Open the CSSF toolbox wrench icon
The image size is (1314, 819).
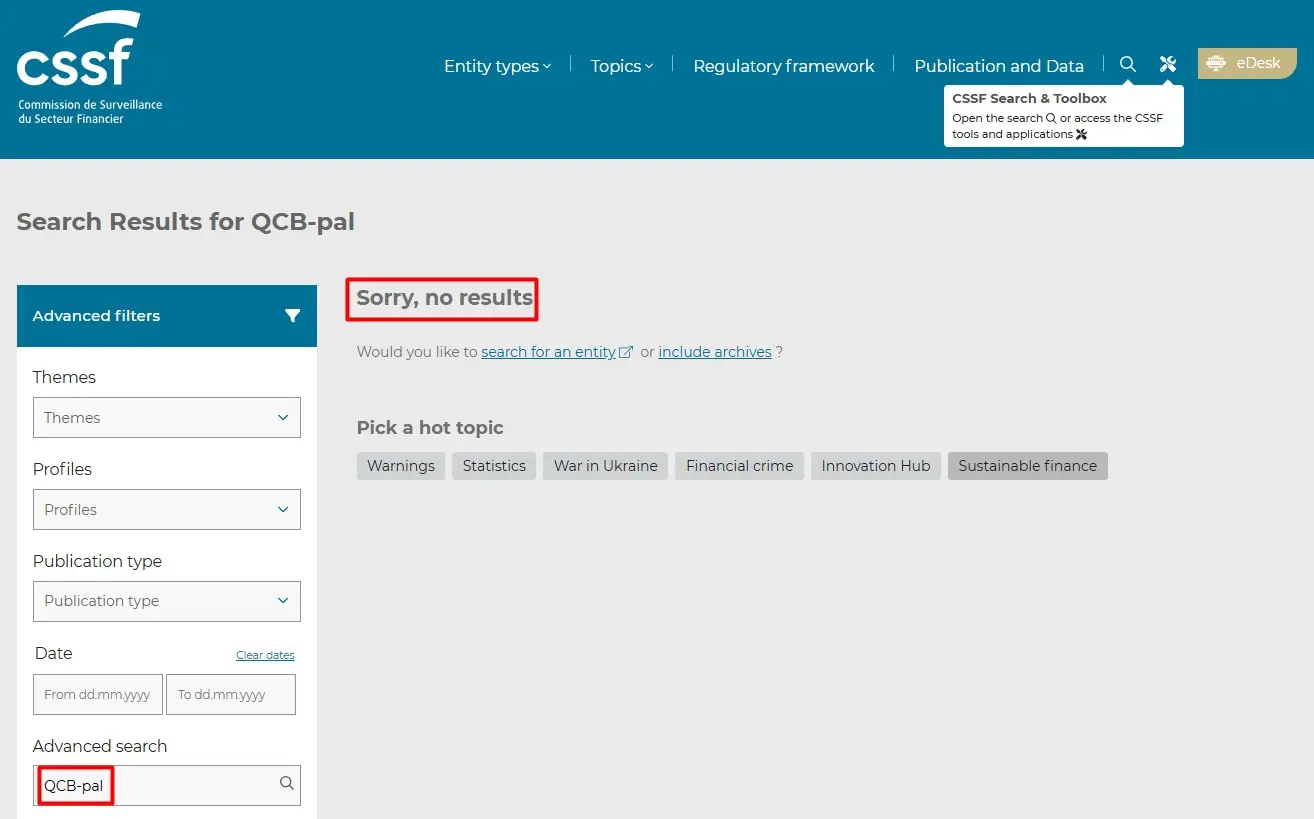click(x=1167, y=64)
